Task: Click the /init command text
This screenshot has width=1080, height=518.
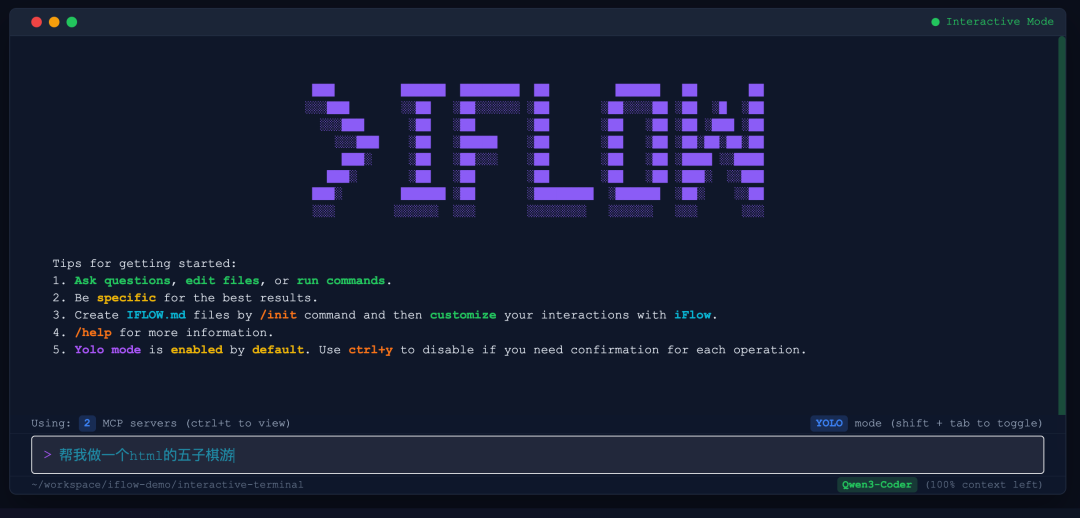Action: pyautogui.click(x=278, y=315)
